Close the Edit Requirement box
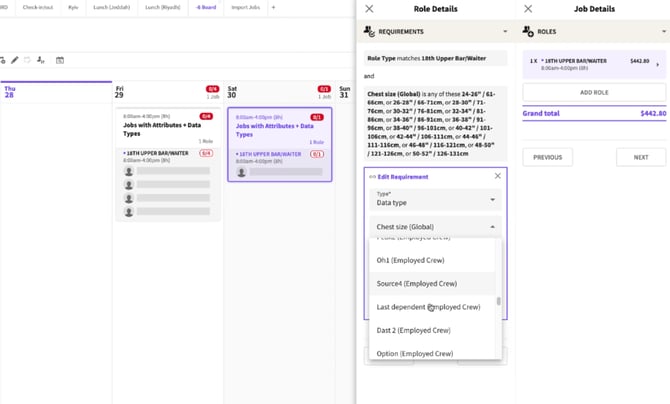Image resolution: width=670 pixels, height=404 pixels. [x=497, y=176]
